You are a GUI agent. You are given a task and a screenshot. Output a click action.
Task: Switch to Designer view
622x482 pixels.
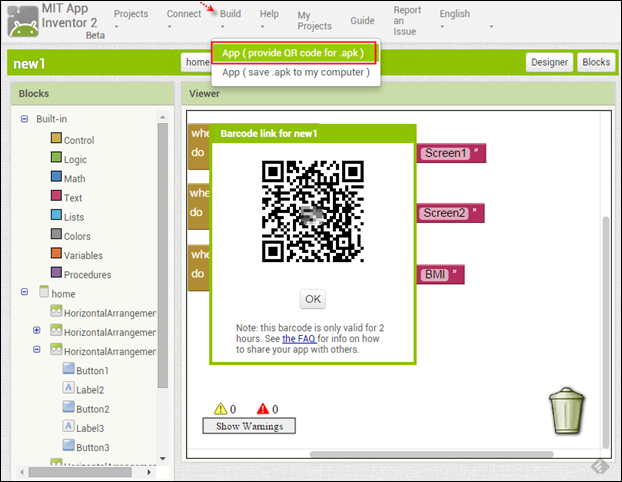(x=549, y=62)
